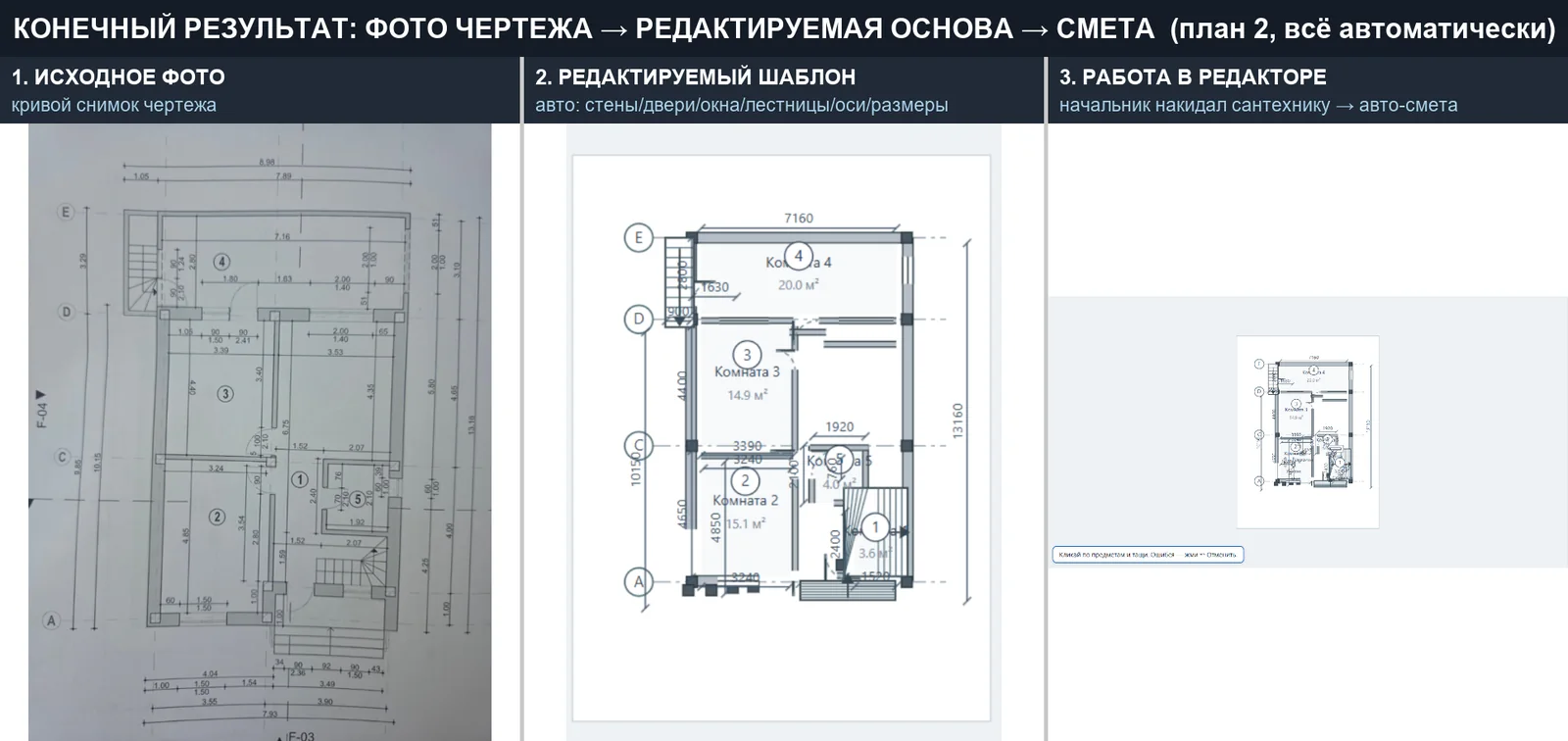The width and height of the screenshot is (1568, 741).
Task: Click axis marker A in the editable template
Action: pos(639,582)
